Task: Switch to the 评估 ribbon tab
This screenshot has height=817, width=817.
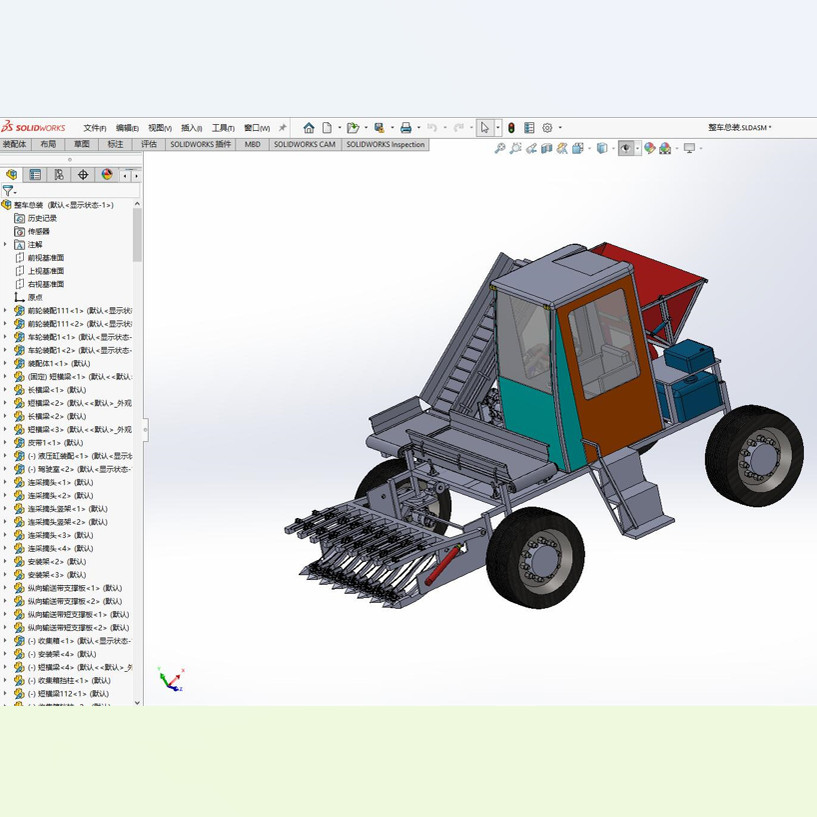Action: (x=148, y=144)
